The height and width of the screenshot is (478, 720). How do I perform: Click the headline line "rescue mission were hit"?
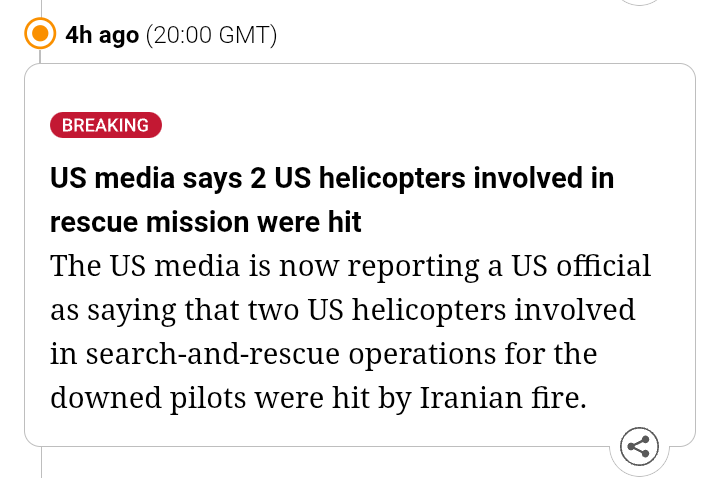[x=206, y=221]
